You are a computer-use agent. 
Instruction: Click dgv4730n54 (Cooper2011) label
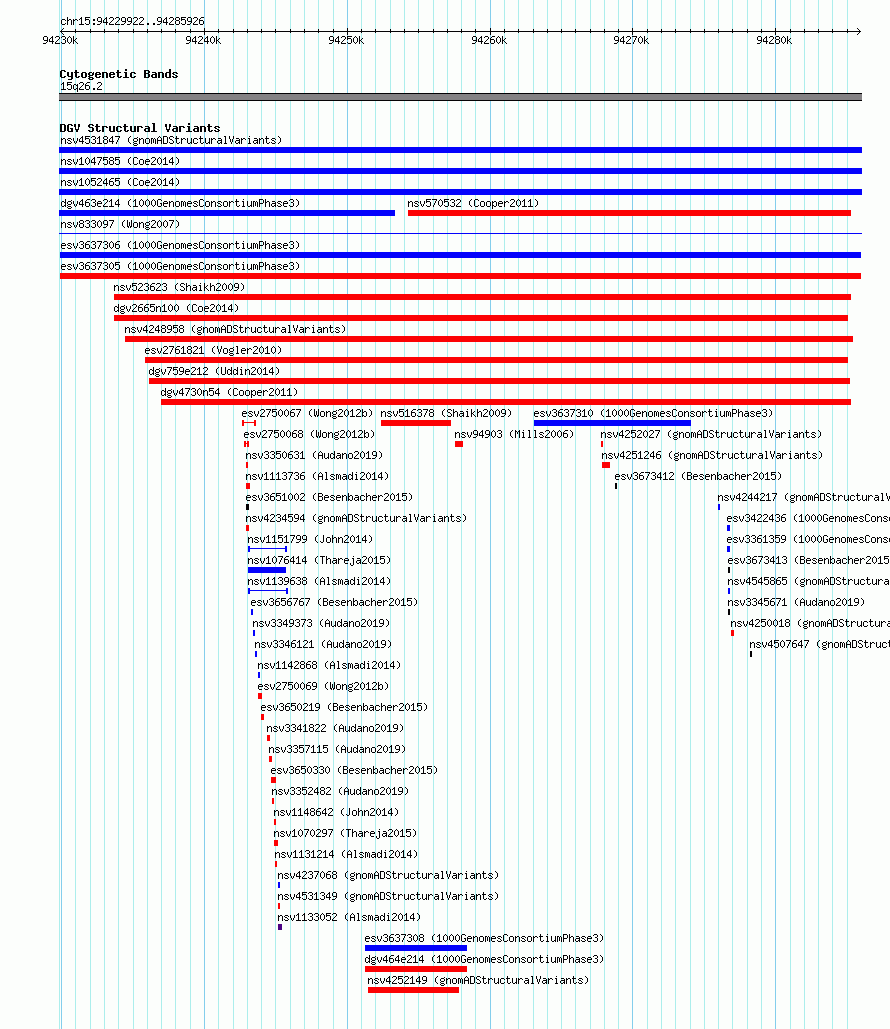229,392
